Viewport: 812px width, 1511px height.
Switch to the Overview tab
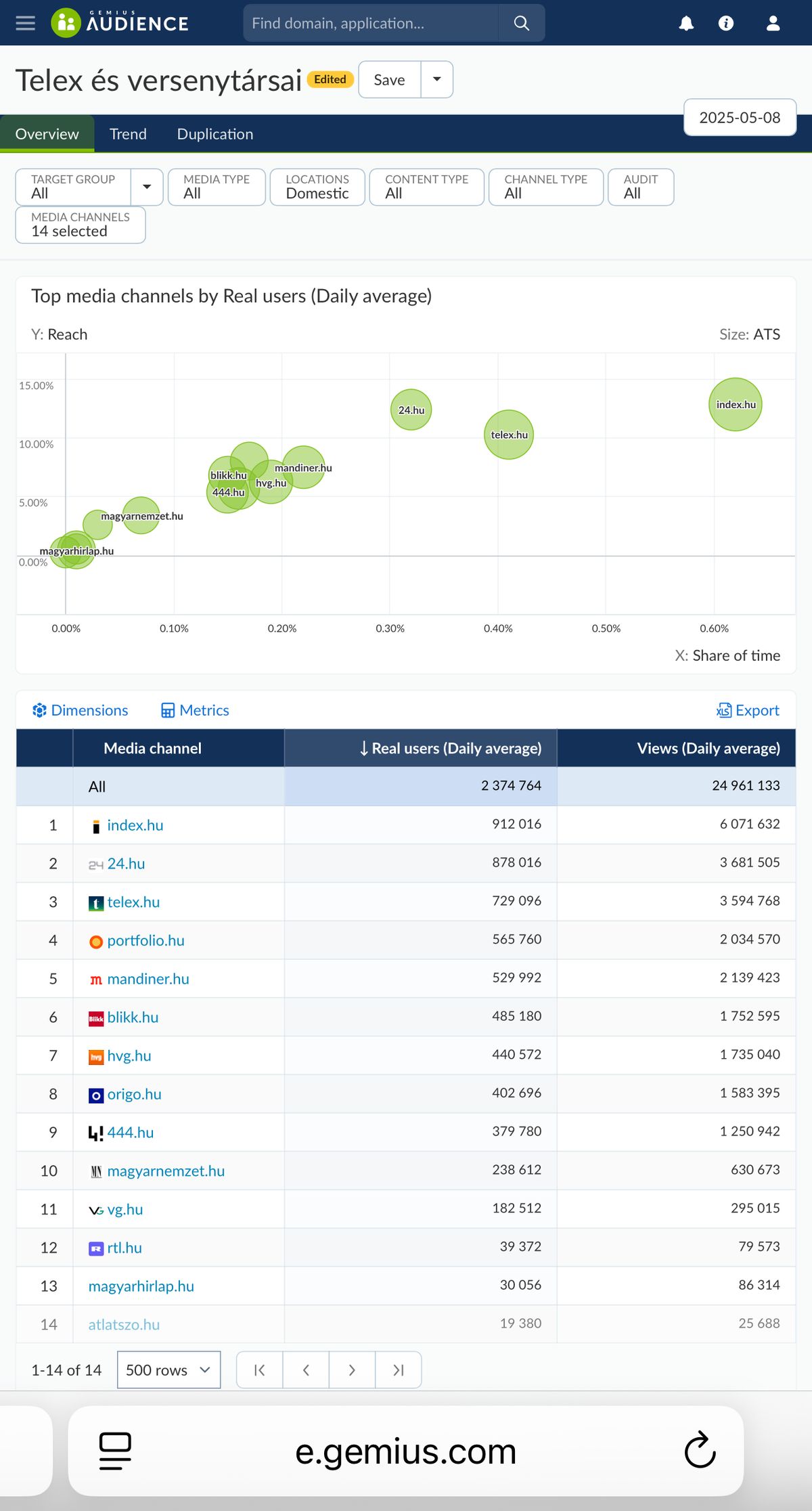47,134
